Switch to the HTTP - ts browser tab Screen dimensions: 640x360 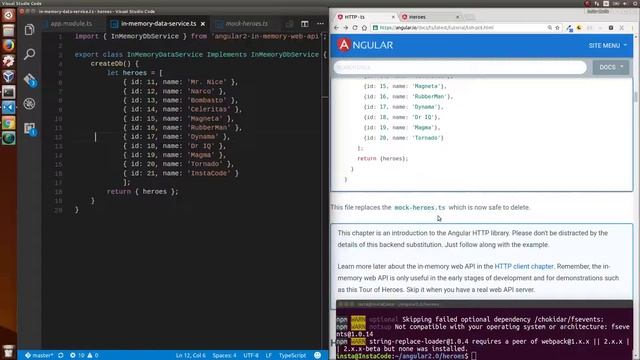click(365, 17)
